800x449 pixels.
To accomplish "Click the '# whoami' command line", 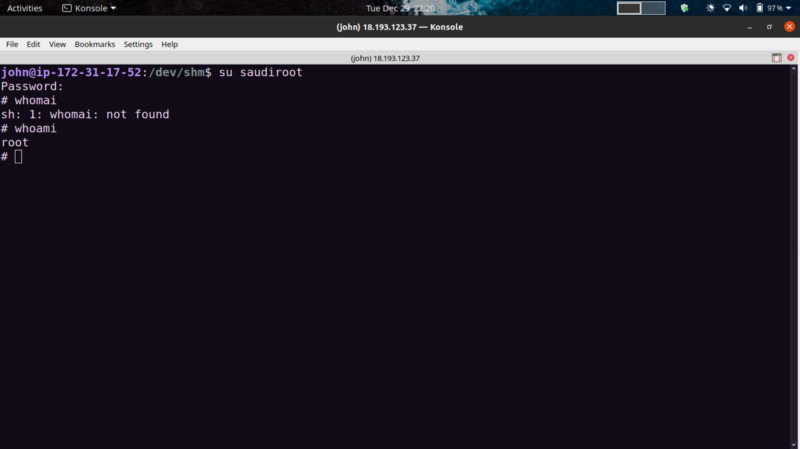I will [x=29, y=129].
